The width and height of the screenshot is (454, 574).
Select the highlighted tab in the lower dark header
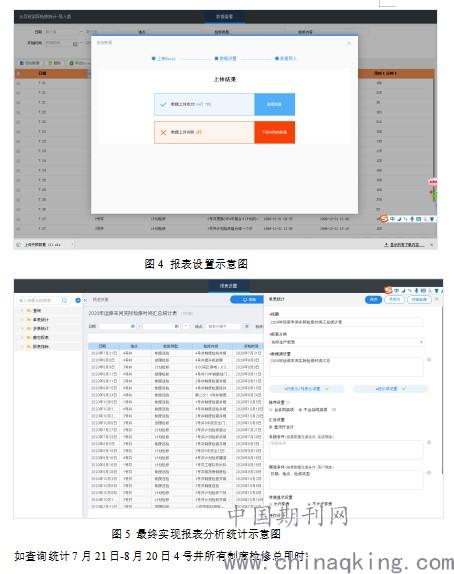[x=228, y=286]
